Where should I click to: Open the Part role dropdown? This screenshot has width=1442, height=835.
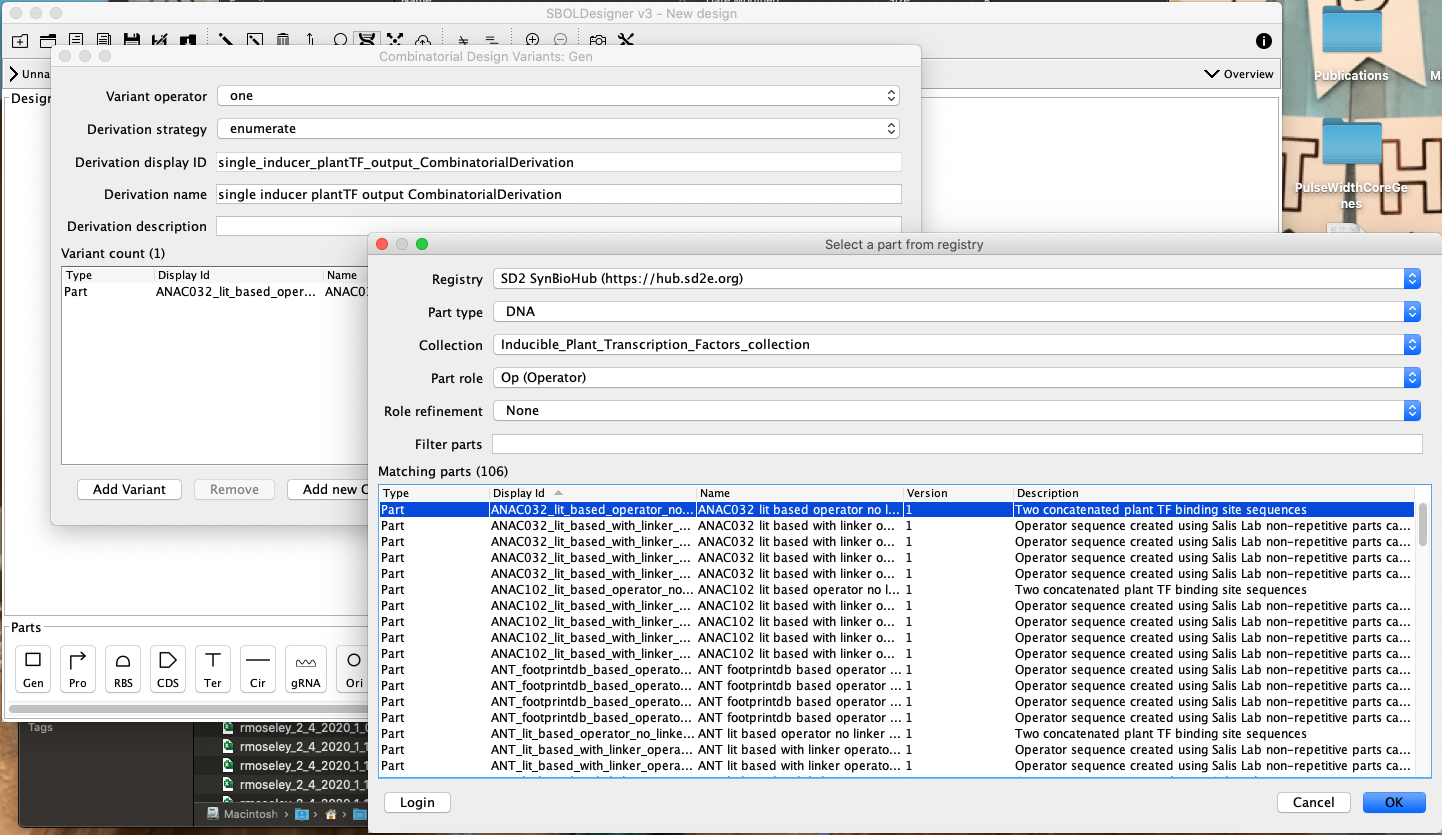[955, 379]
